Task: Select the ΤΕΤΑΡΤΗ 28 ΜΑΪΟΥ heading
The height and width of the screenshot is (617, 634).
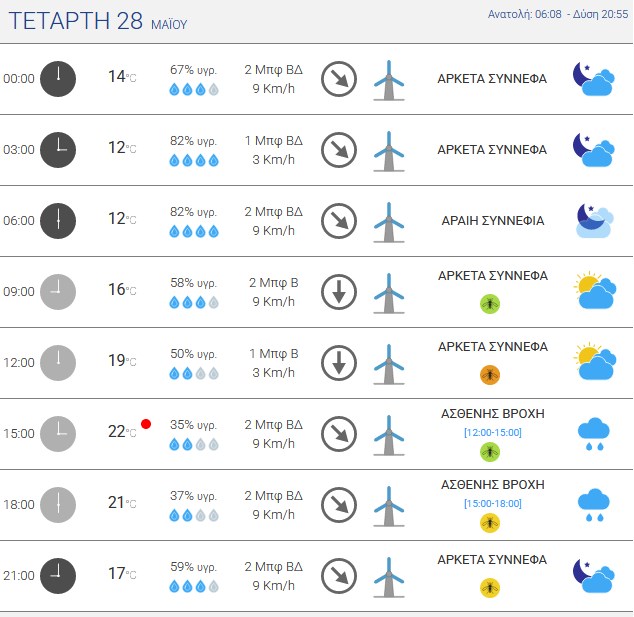Action: [98, 21]
